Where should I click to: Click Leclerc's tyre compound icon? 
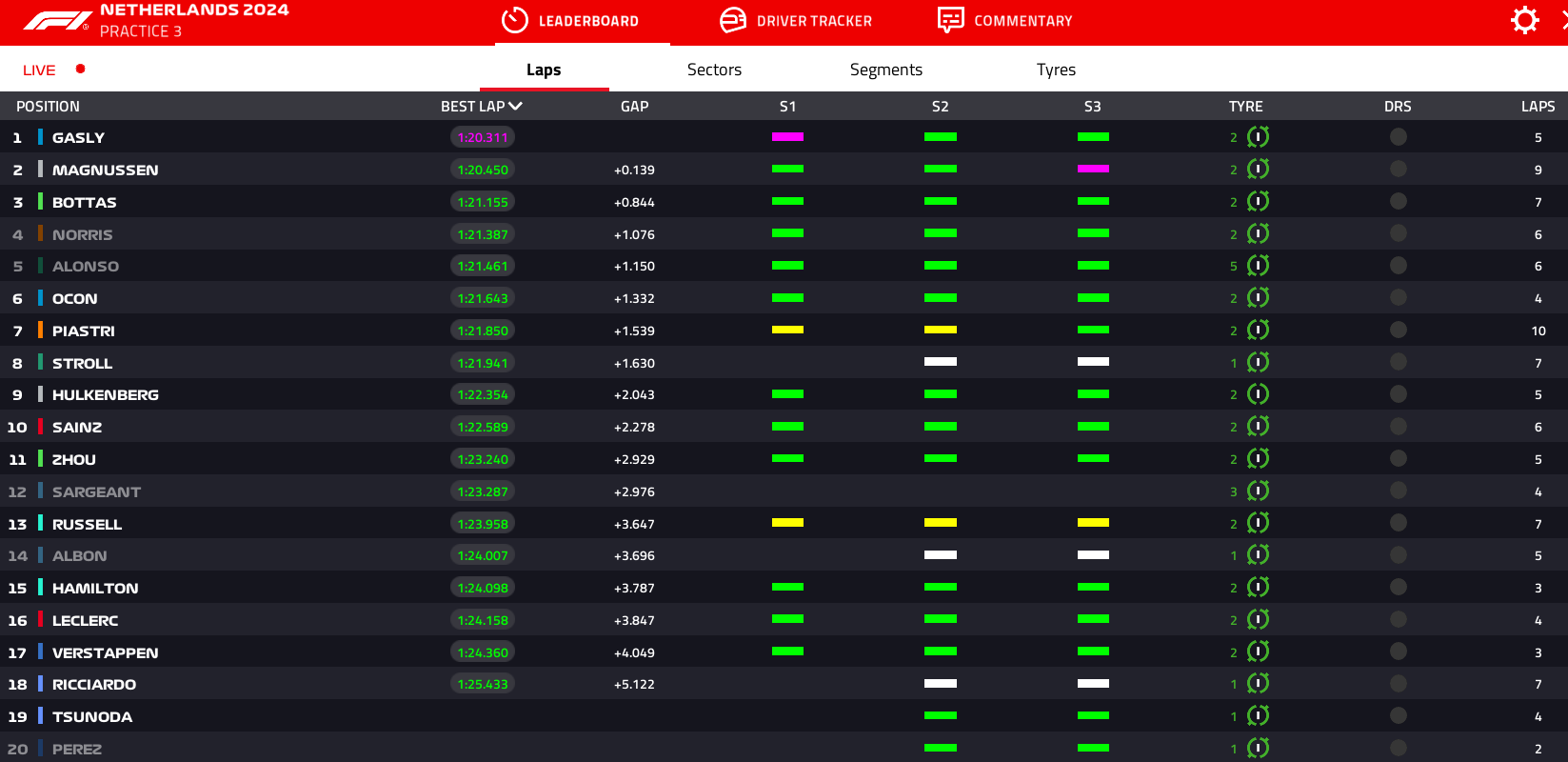pos(1258,619)
